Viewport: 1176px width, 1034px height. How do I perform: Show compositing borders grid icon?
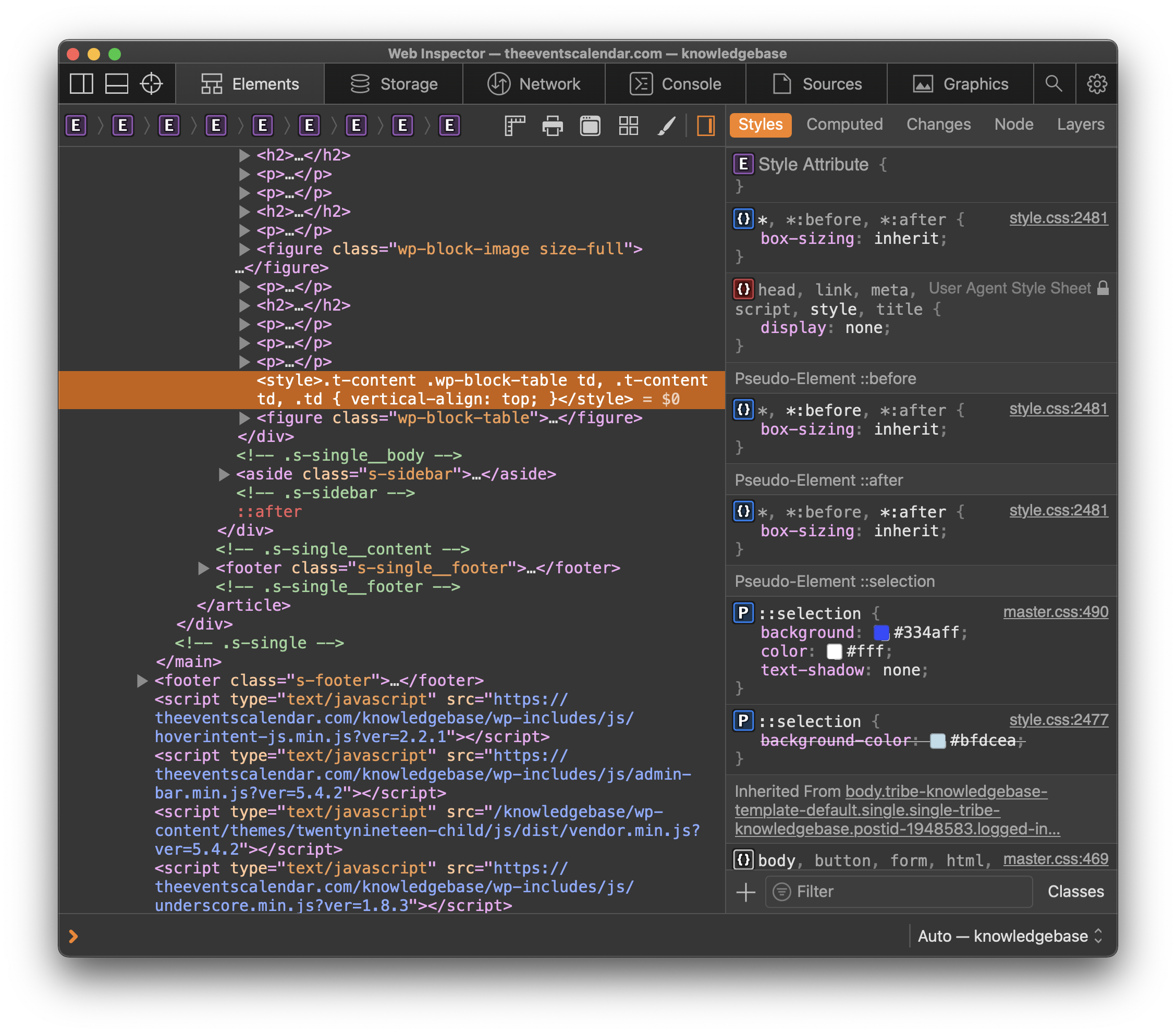pyautogui.click(x=628, y=126)
